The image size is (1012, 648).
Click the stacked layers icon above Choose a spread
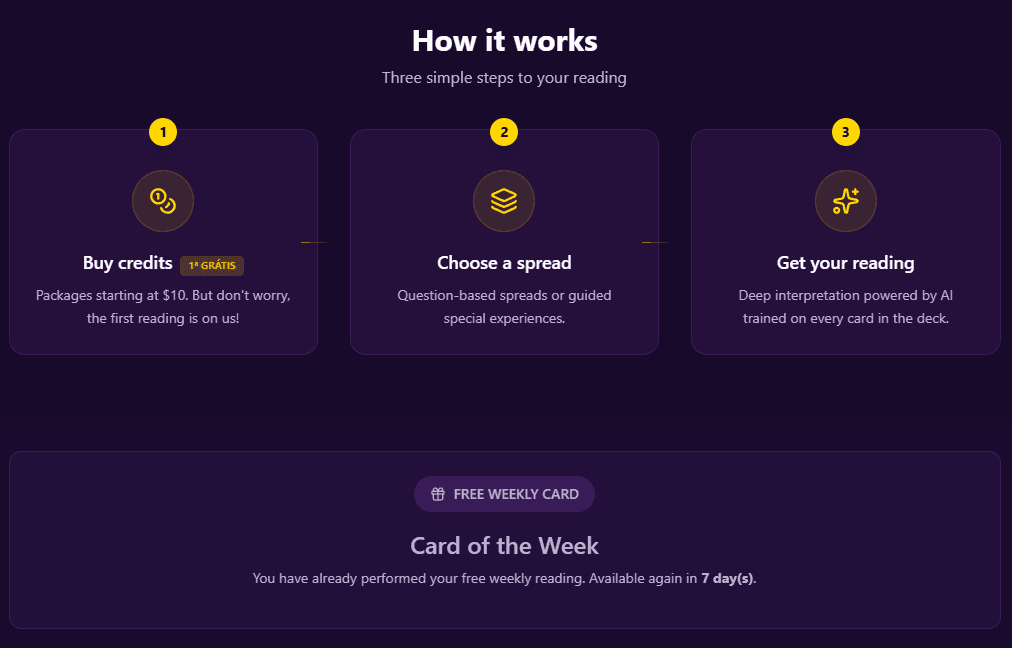(x=504, y=201)
